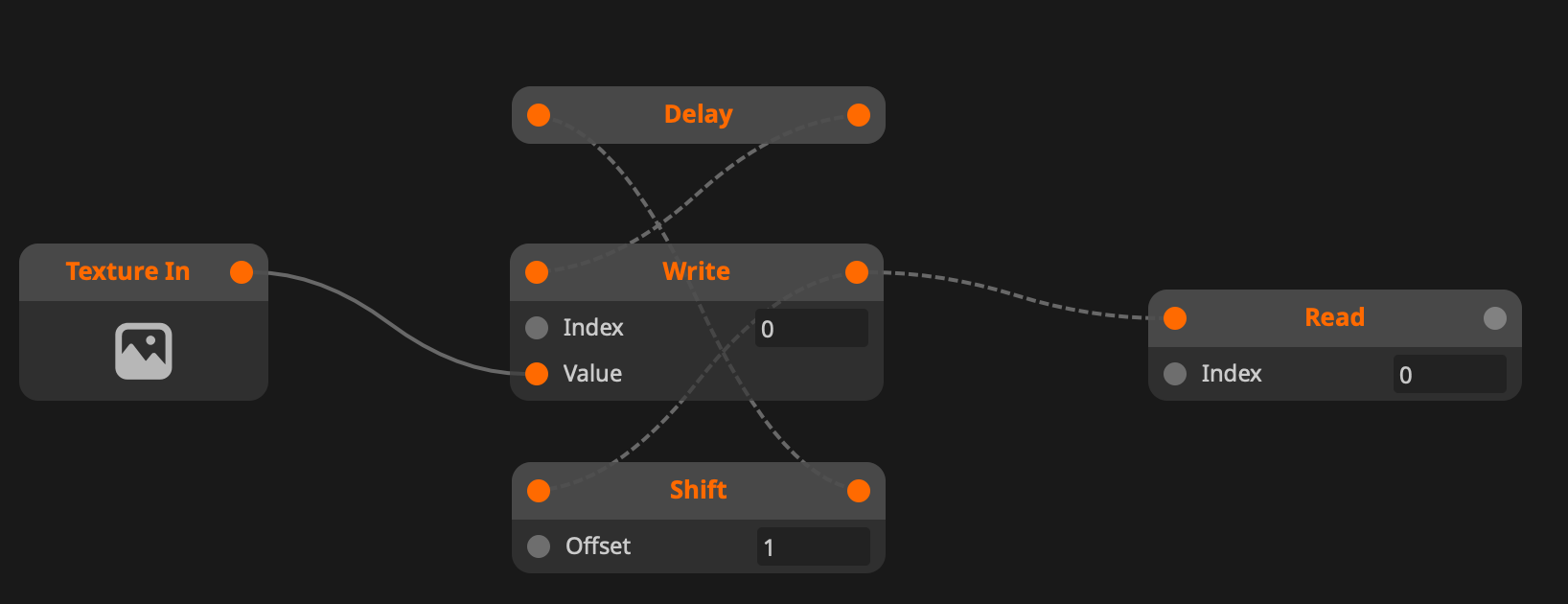Click the Texture In output port

(x=242, y=272)
